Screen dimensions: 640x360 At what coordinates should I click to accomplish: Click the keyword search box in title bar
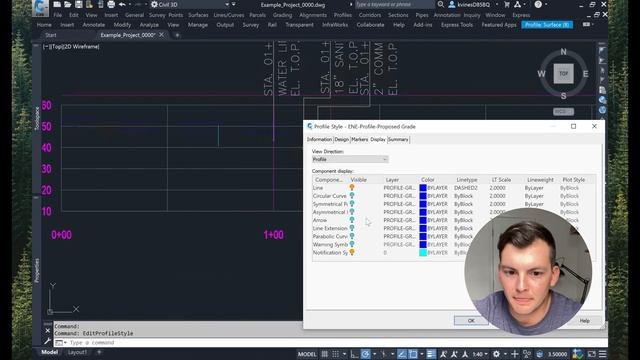pyautogui.click(x=394, y=4)
